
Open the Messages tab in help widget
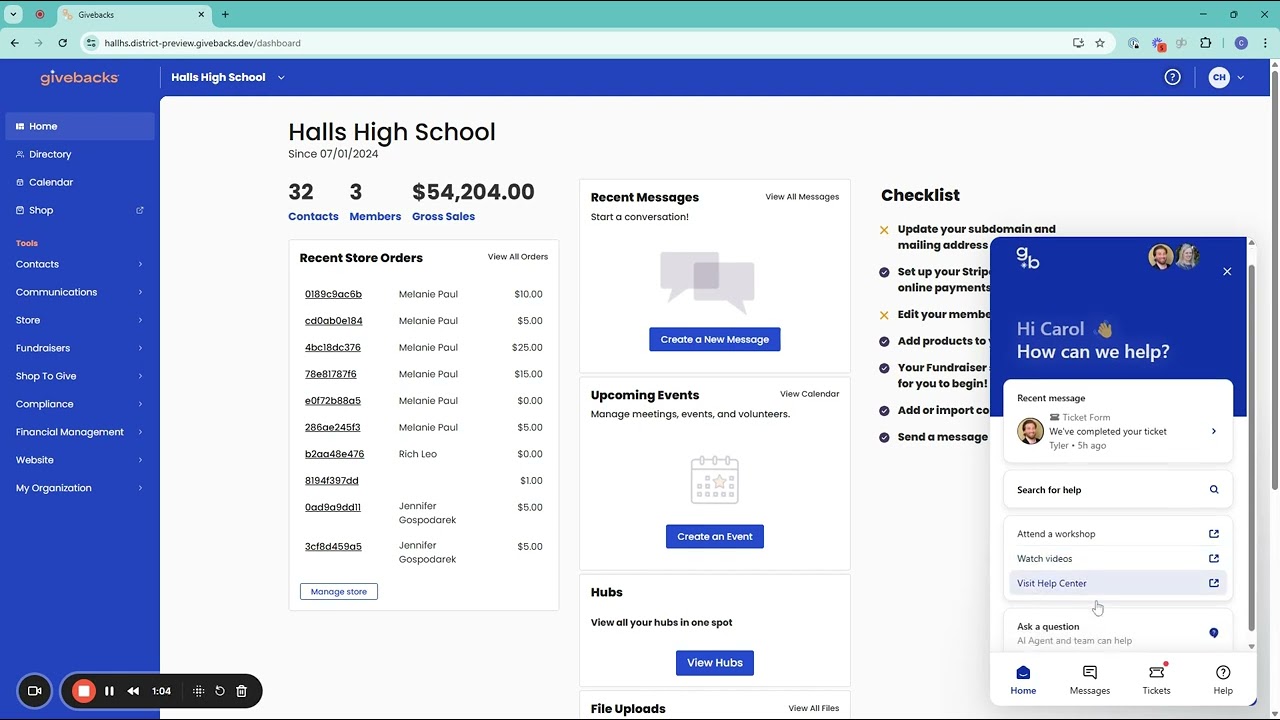tap(1090, 680)
